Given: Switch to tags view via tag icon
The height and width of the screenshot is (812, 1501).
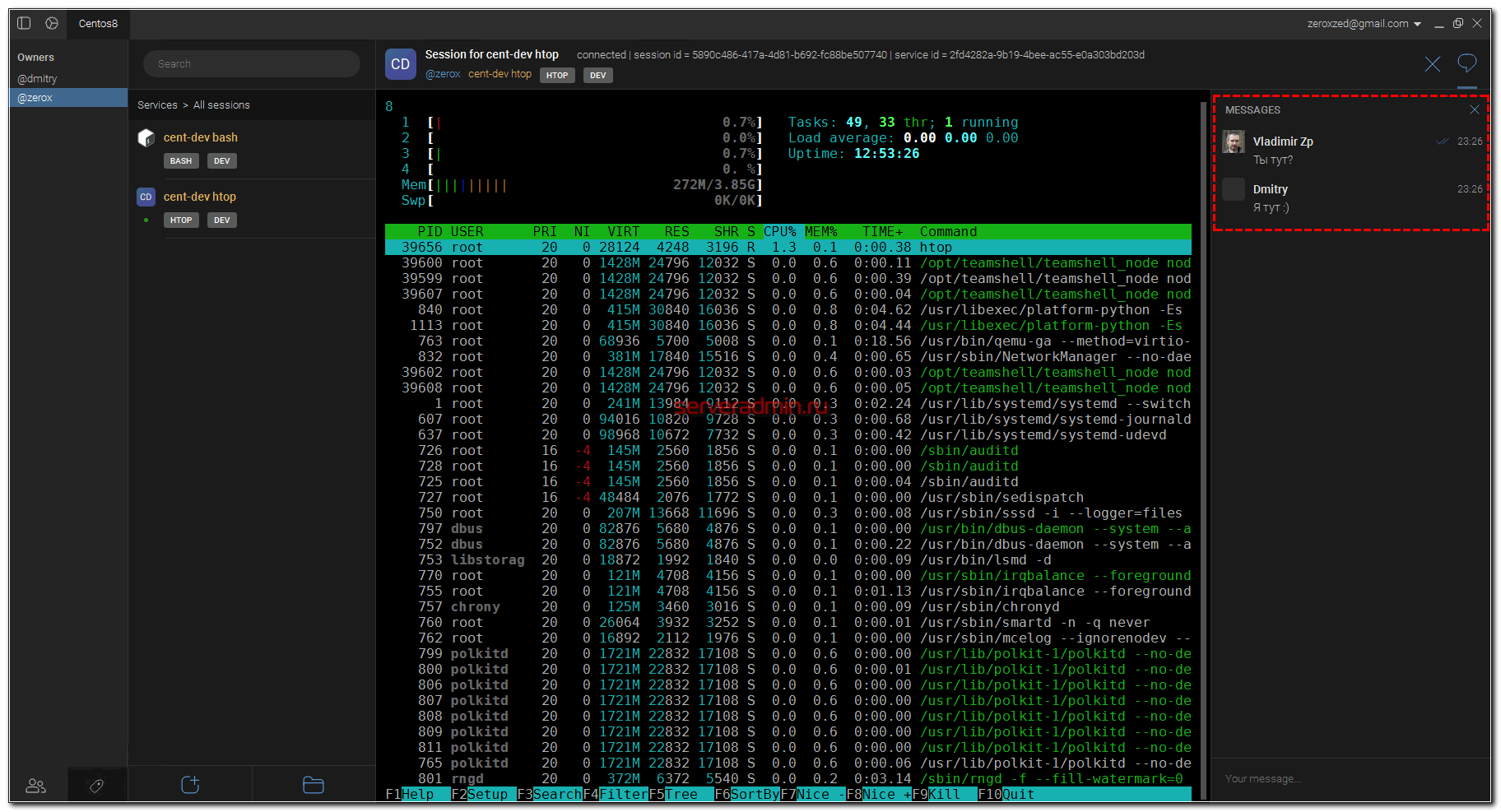Looking at the screenshot, I should click(x=96, y=786).
